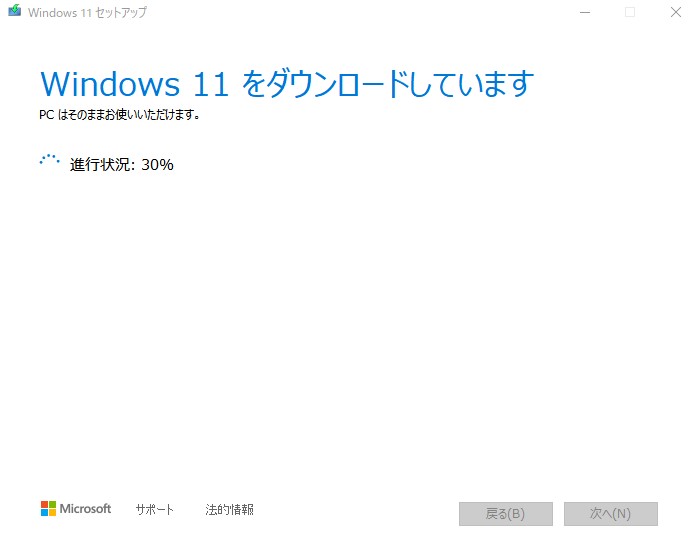Click the PC はそのままお使いいただけます subtitle

point(119,115)
